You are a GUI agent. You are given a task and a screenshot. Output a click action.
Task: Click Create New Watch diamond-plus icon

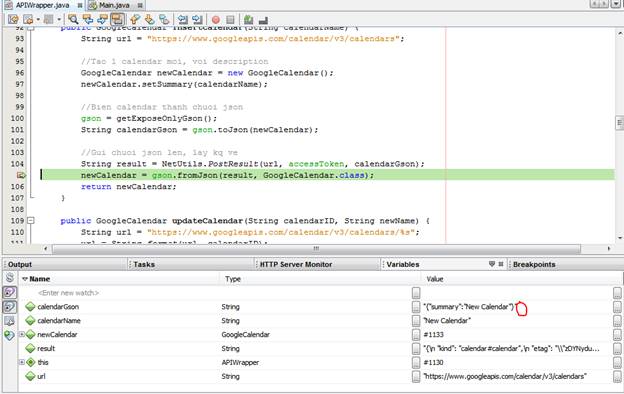click(x=10, y=335)
